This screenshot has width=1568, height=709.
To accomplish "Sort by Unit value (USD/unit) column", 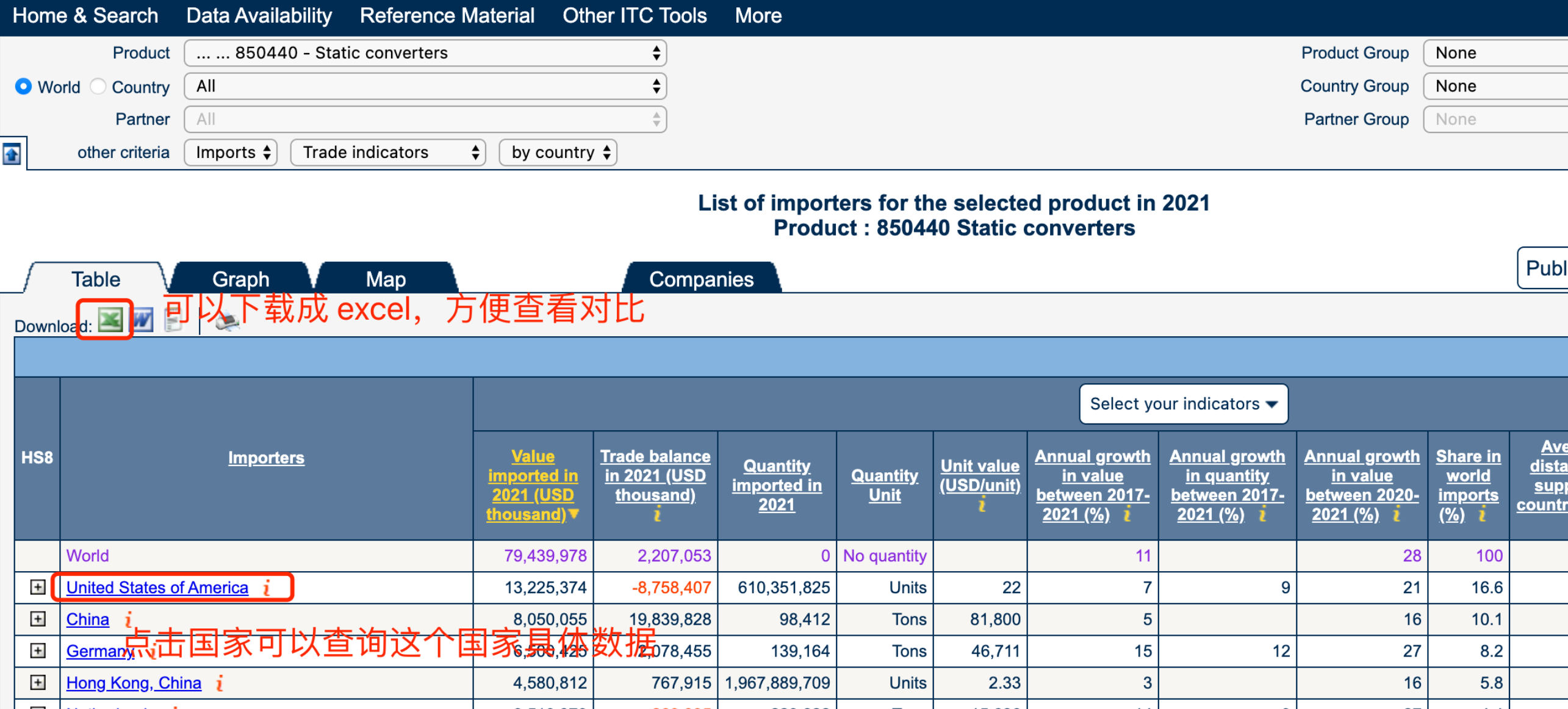I will 980,475.
